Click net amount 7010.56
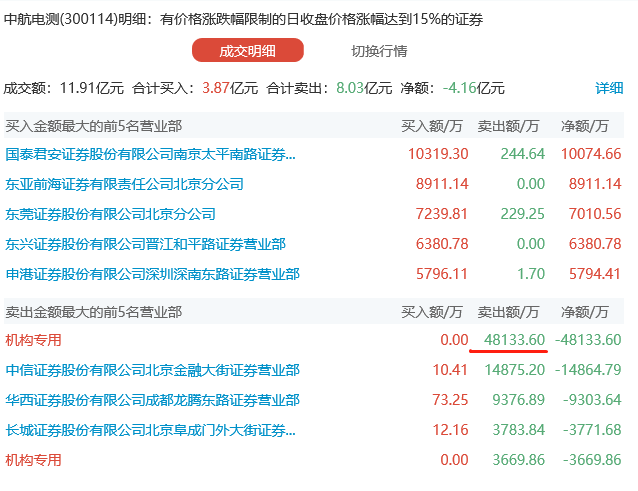The height and width of the screenshot is (491, 638). (x=595, y=214)
